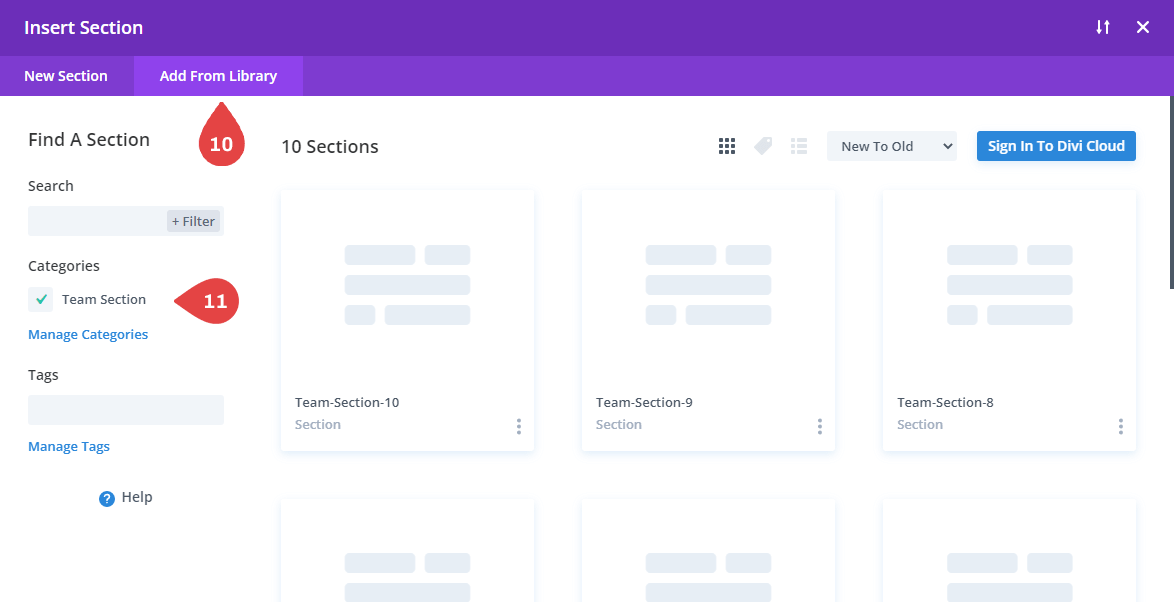Screen dimensions: 1174x602
Task: Click the 10 Sections count heading
Action: pos(330,147)
